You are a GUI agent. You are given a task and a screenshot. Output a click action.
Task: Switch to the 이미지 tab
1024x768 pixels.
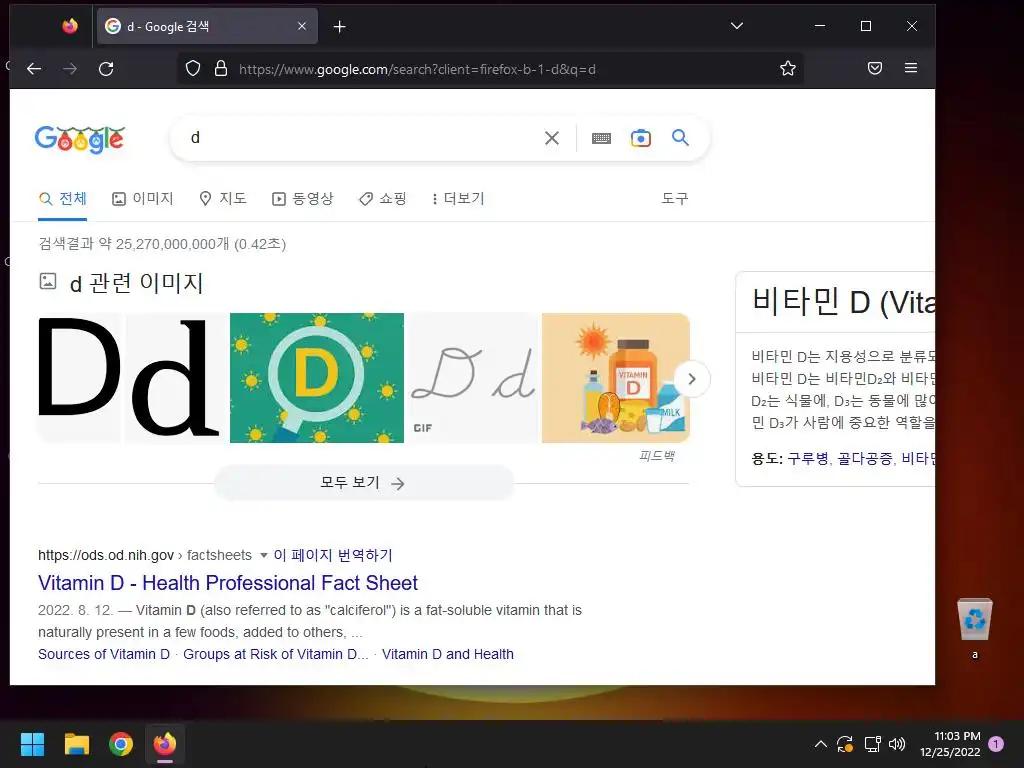[142, 199]
